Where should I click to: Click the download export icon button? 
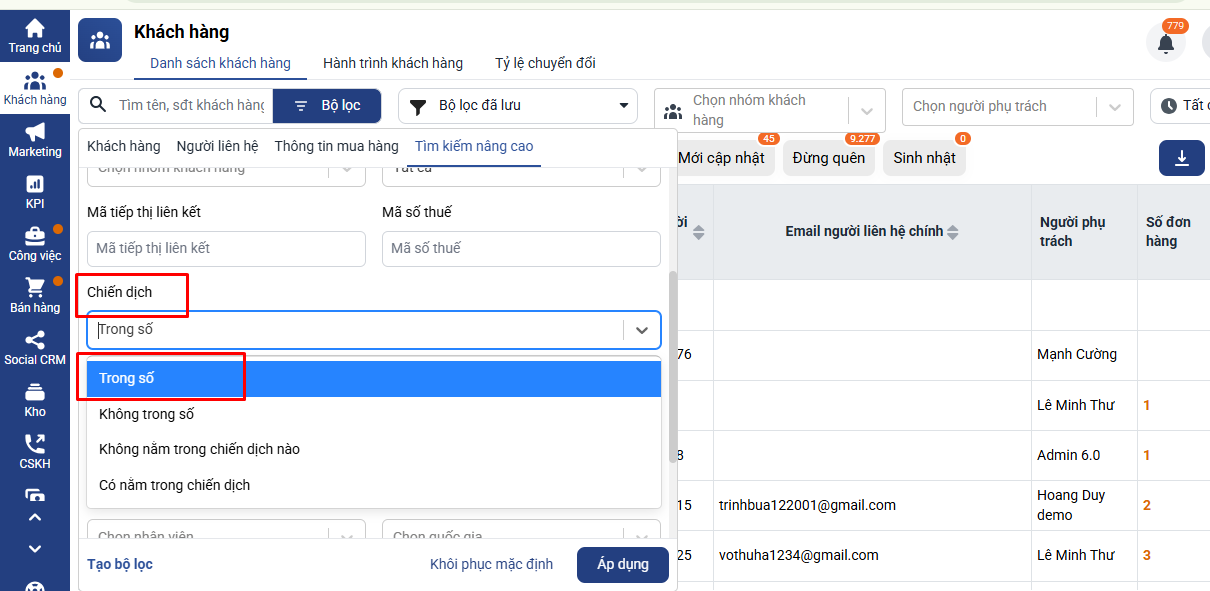tap(1181, 158)
